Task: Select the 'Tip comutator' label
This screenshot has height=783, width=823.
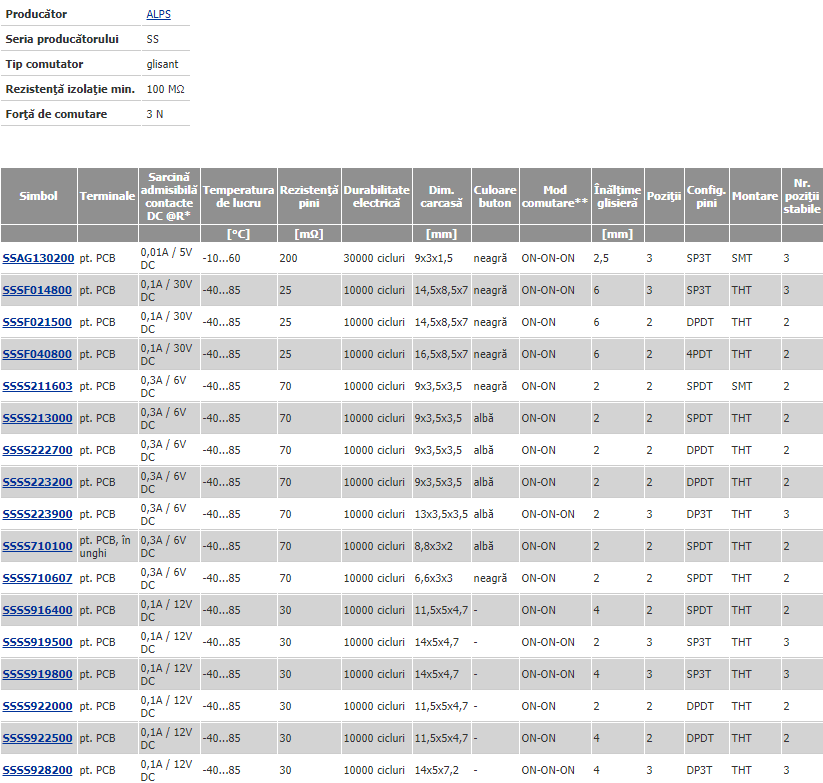Action: (44, 65)
